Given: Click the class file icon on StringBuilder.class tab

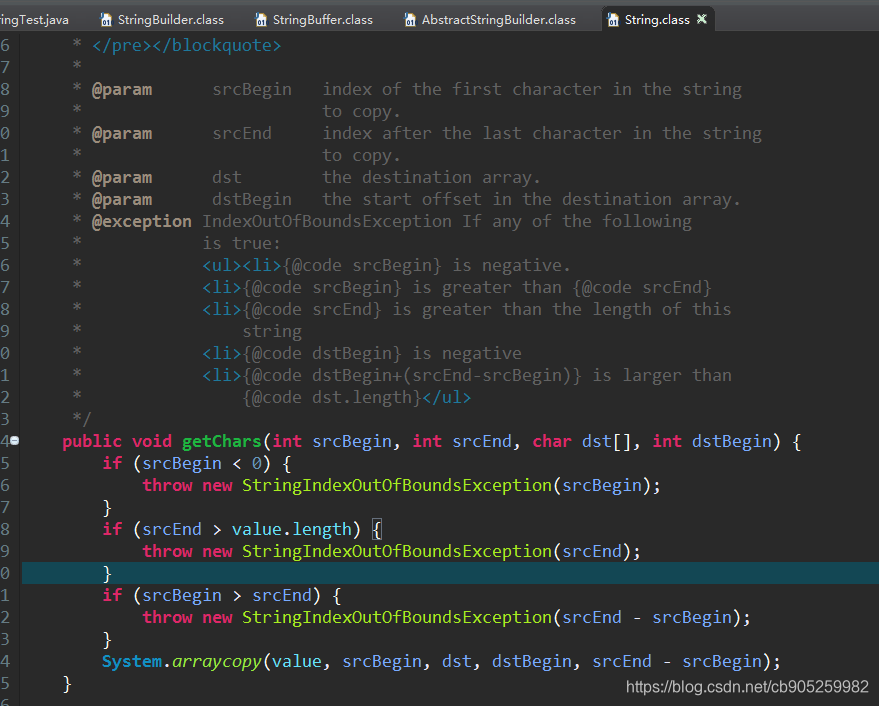Looking at the screenshot, I should tap(106, 20).
